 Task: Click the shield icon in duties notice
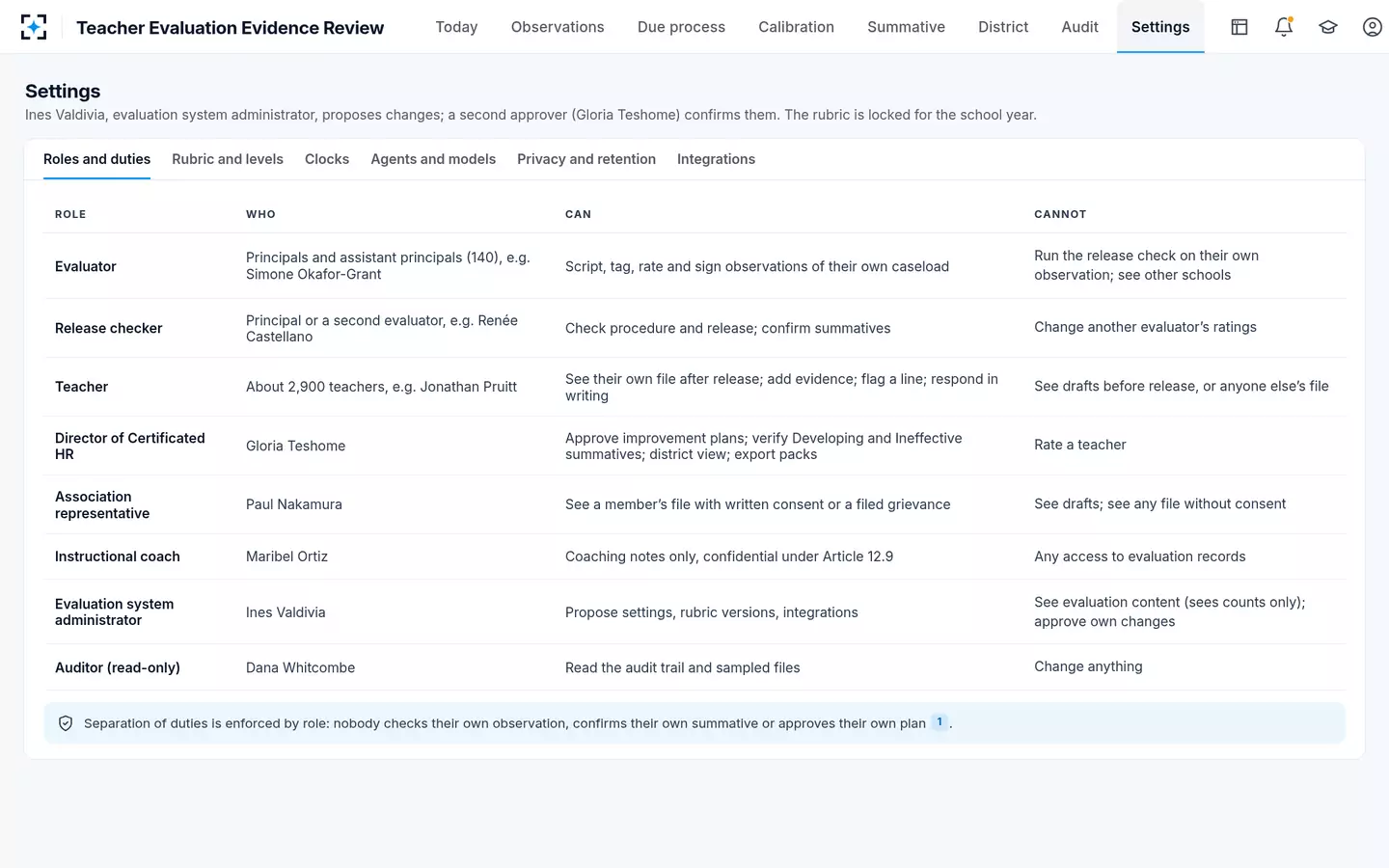pos(66,723)
